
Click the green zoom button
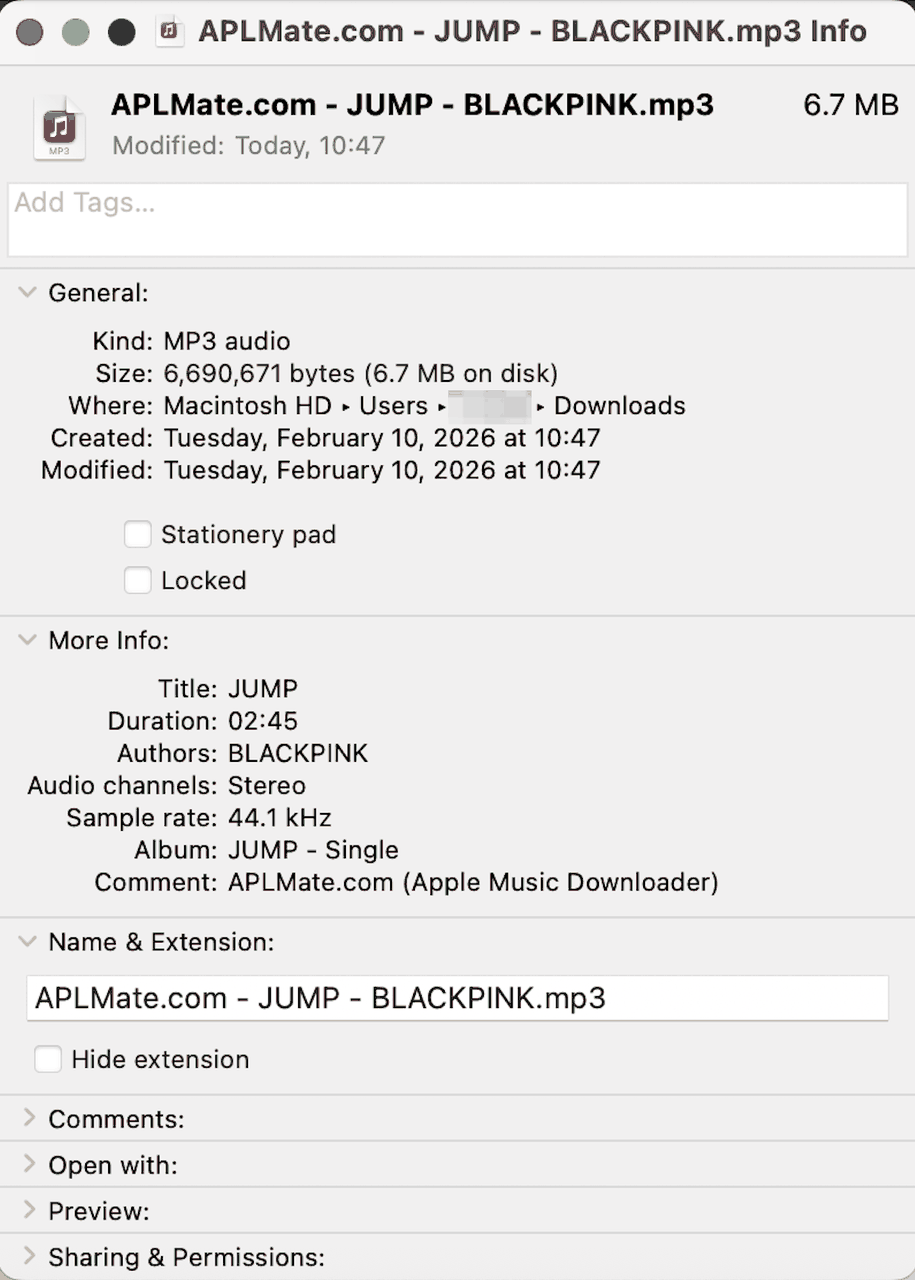[x=121, y=32]
